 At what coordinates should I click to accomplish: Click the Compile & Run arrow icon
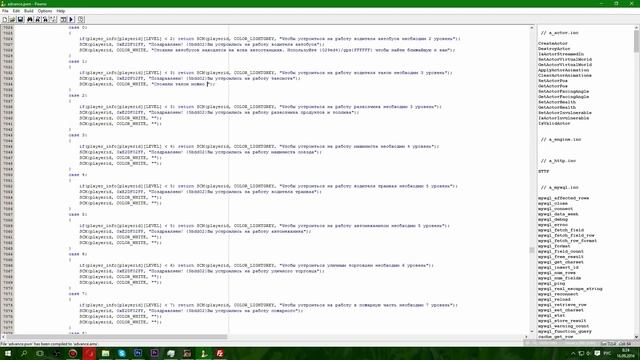click(71, 19)
